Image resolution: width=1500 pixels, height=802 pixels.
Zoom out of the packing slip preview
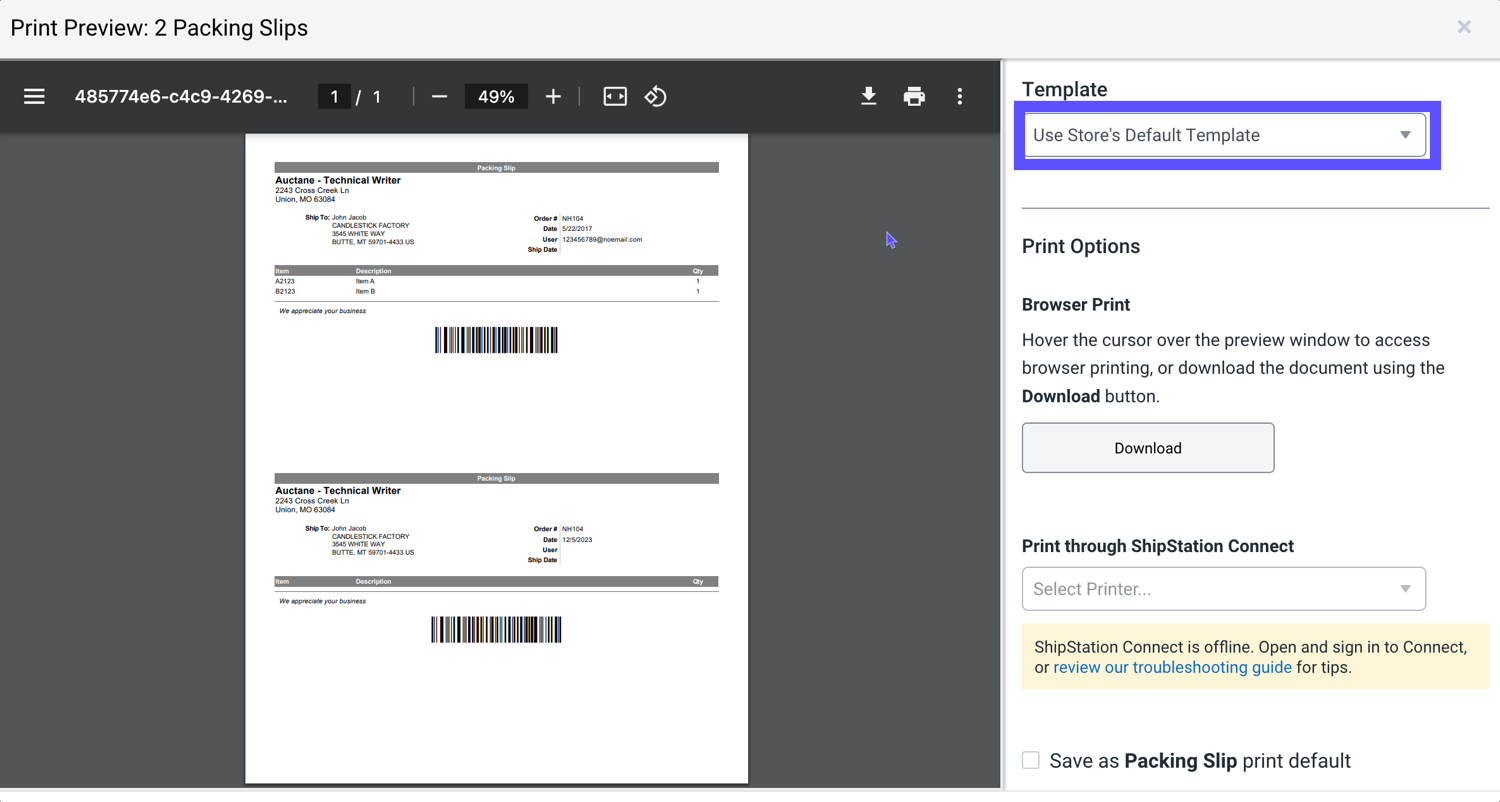pyautogui.click(x=438, y=96)
